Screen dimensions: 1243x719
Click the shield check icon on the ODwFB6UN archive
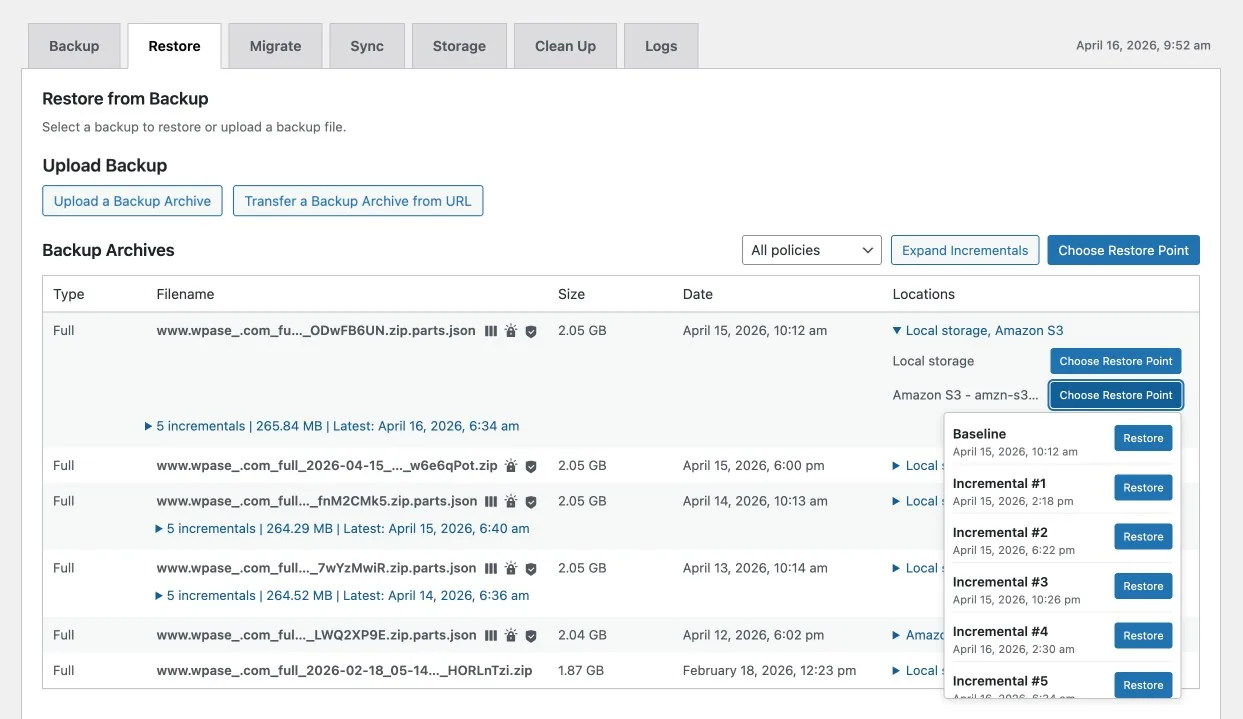pyautogui.click(x=531, y=331)
